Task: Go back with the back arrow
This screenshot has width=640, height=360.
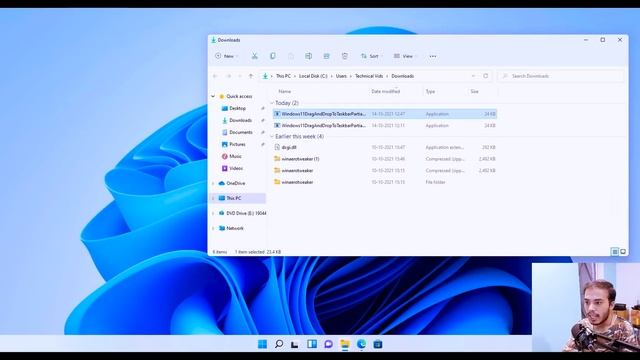Action: click(x=215, y=76)
